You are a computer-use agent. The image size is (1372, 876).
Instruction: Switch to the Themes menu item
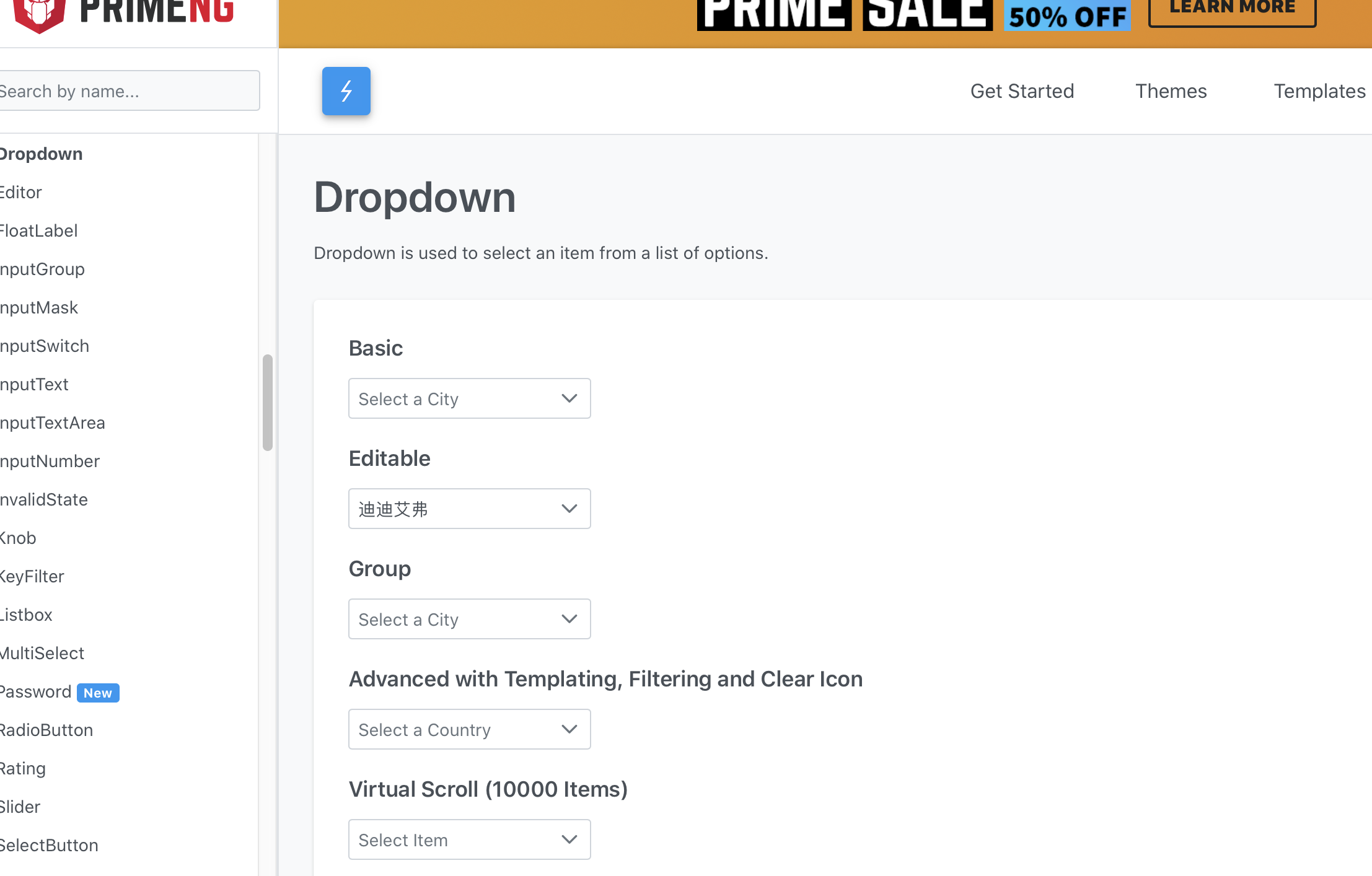coord(1171,90)
